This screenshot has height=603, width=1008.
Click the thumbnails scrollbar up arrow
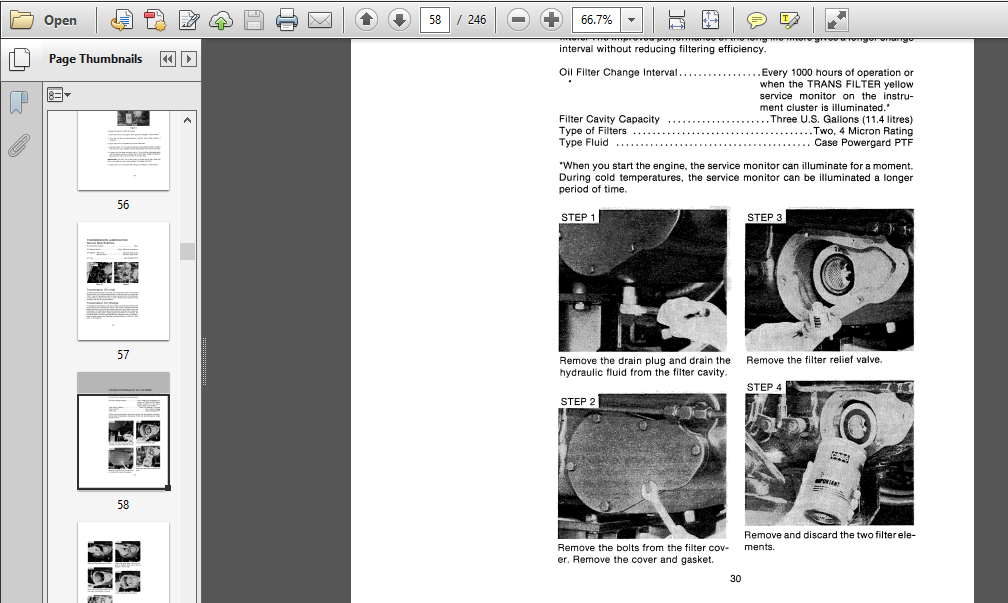coord(187,120)
